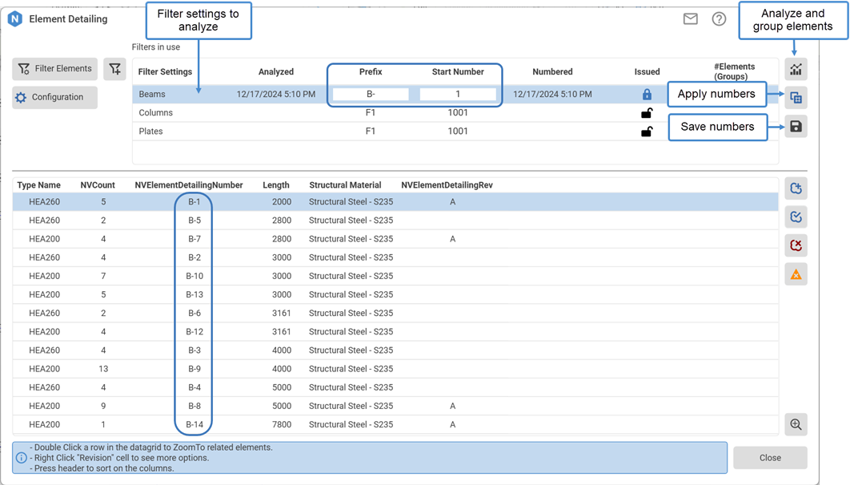Select the row numbered B-1
Viewport: 850px width, 485px height.
pos(396,202)
